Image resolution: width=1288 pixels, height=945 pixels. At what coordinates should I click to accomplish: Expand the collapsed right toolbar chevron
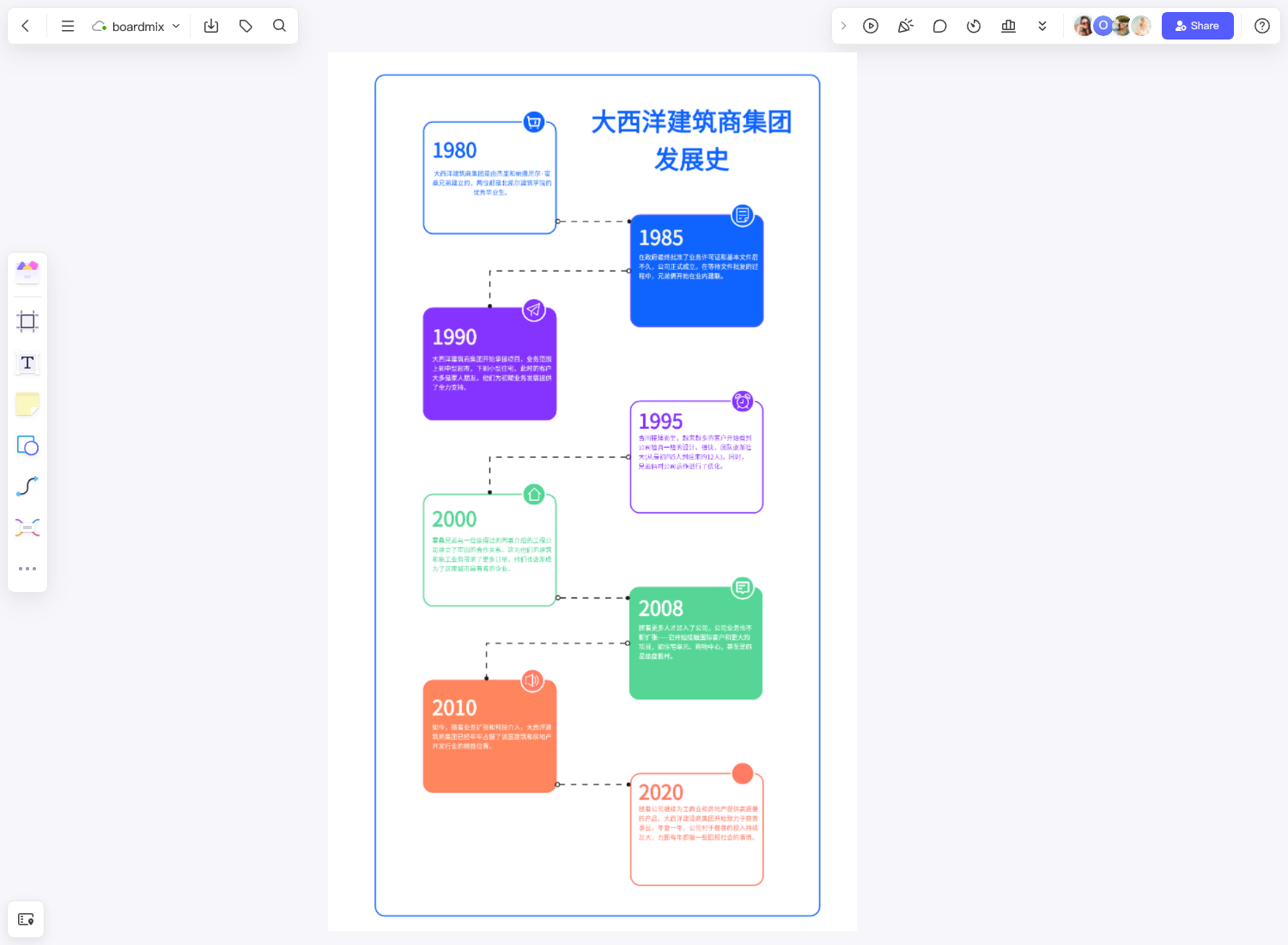coord(843,26)
